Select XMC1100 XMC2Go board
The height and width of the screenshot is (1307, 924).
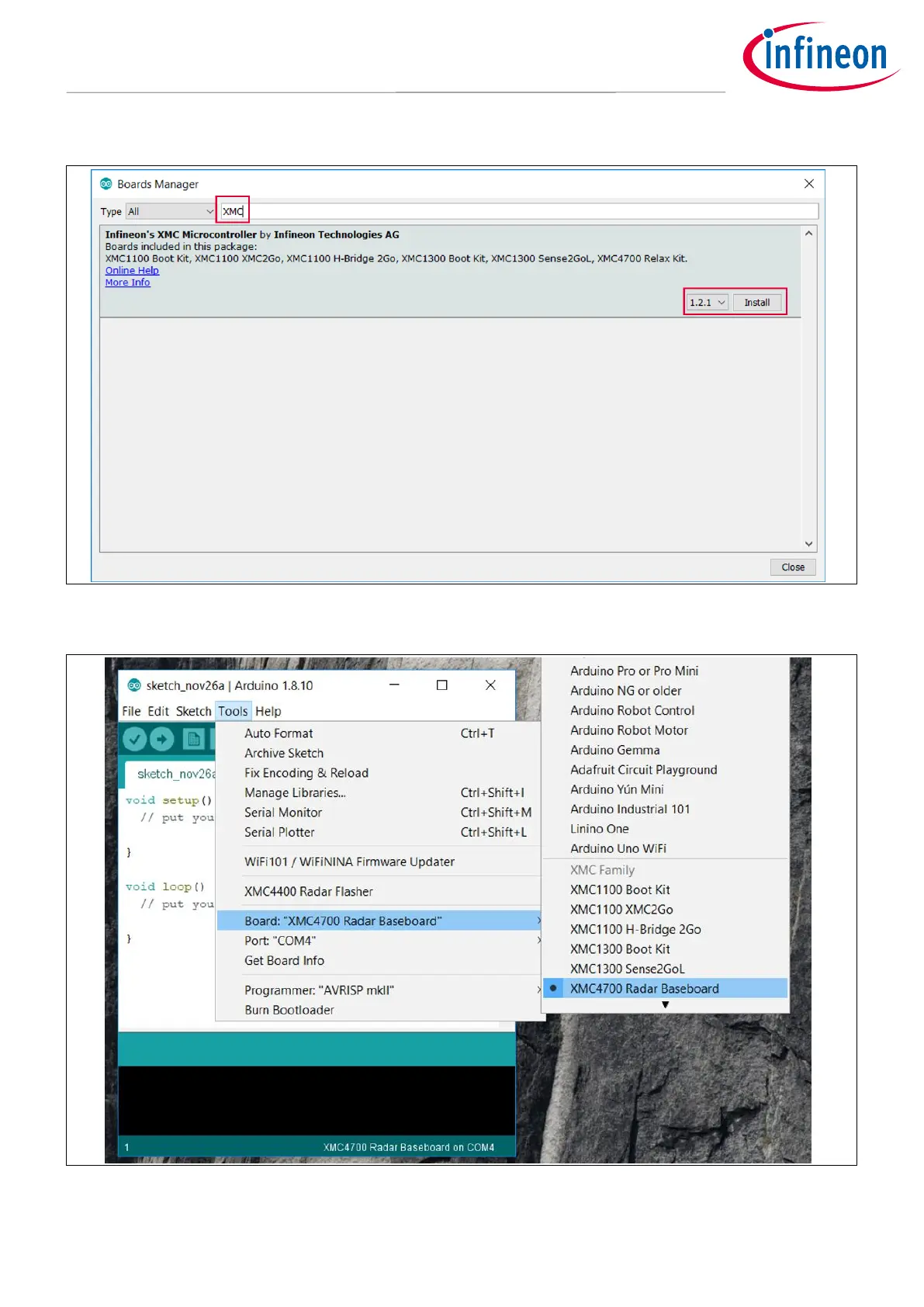pos(666,910)
